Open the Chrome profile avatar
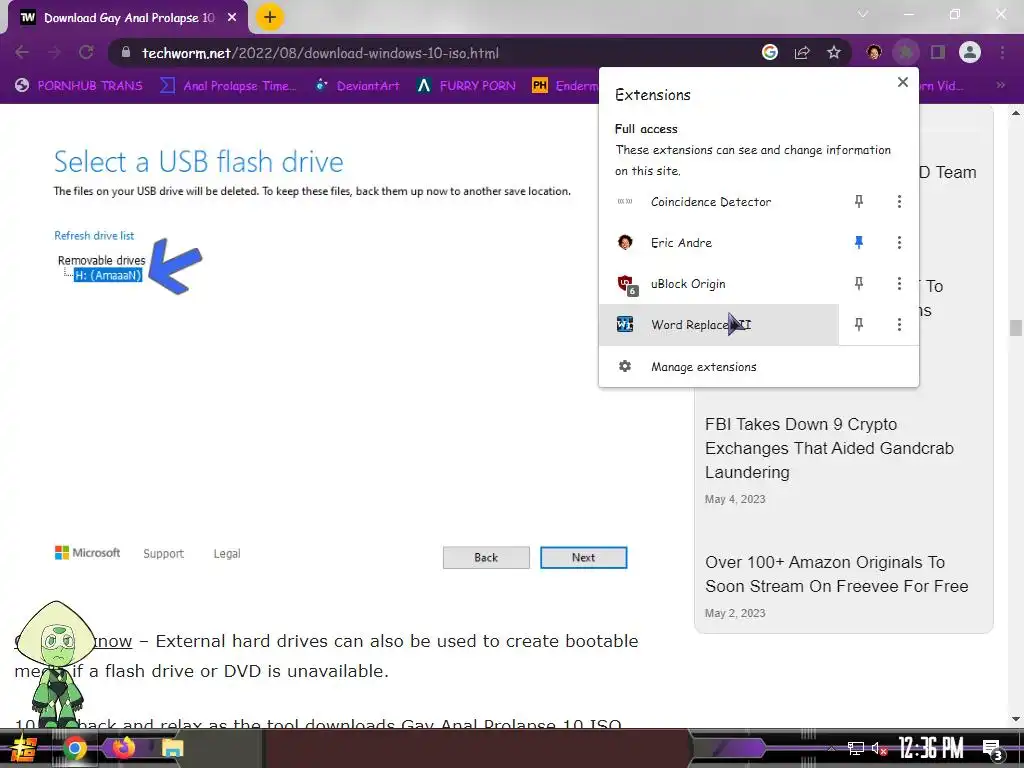The image size is (1024, 768). tap(970, 52)
